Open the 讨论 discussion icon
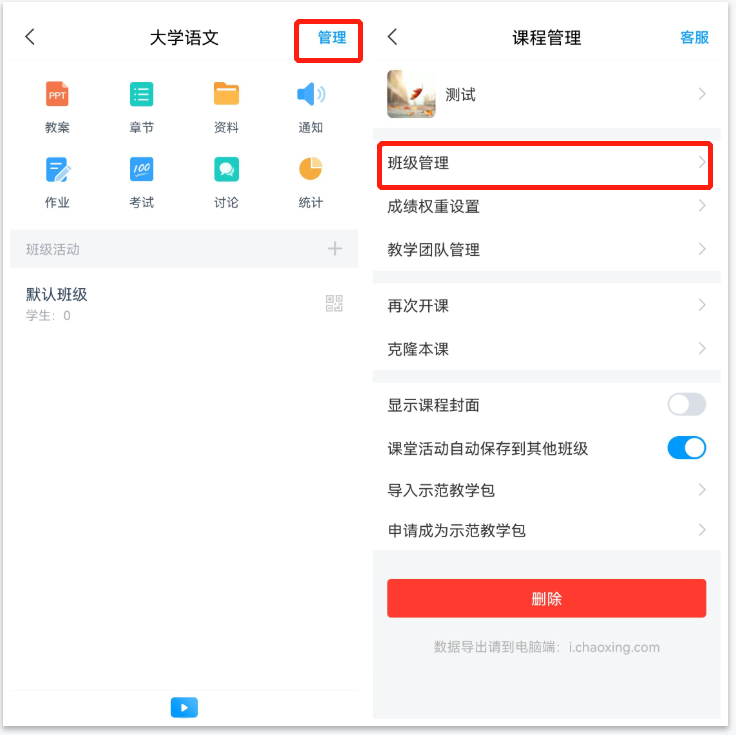736x735 pixels. (226, 169)
